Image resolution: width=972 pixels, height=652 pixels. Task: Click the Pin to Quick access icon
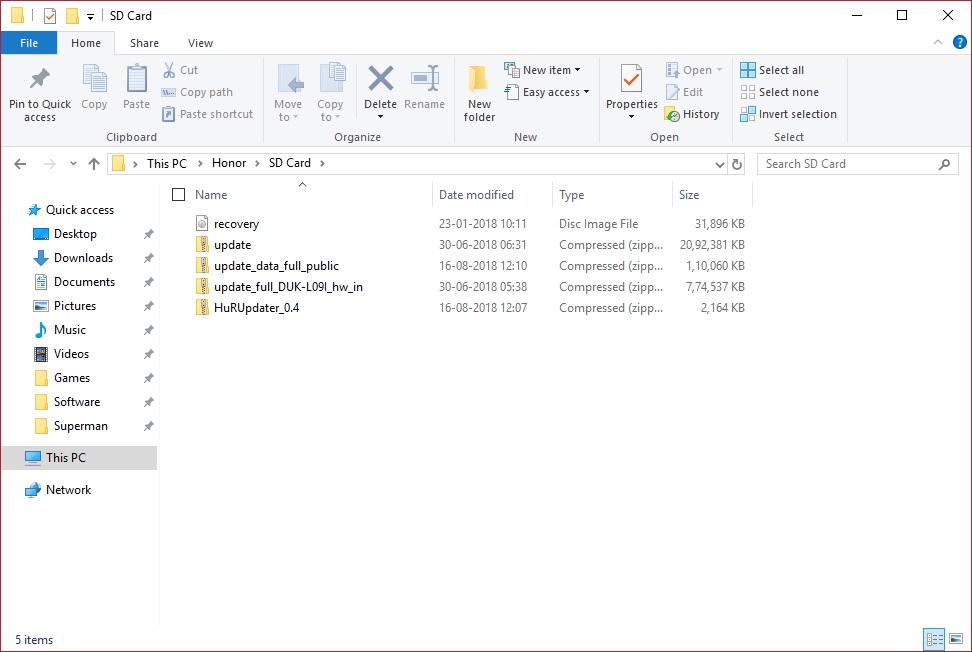click(x=40, y=80)
